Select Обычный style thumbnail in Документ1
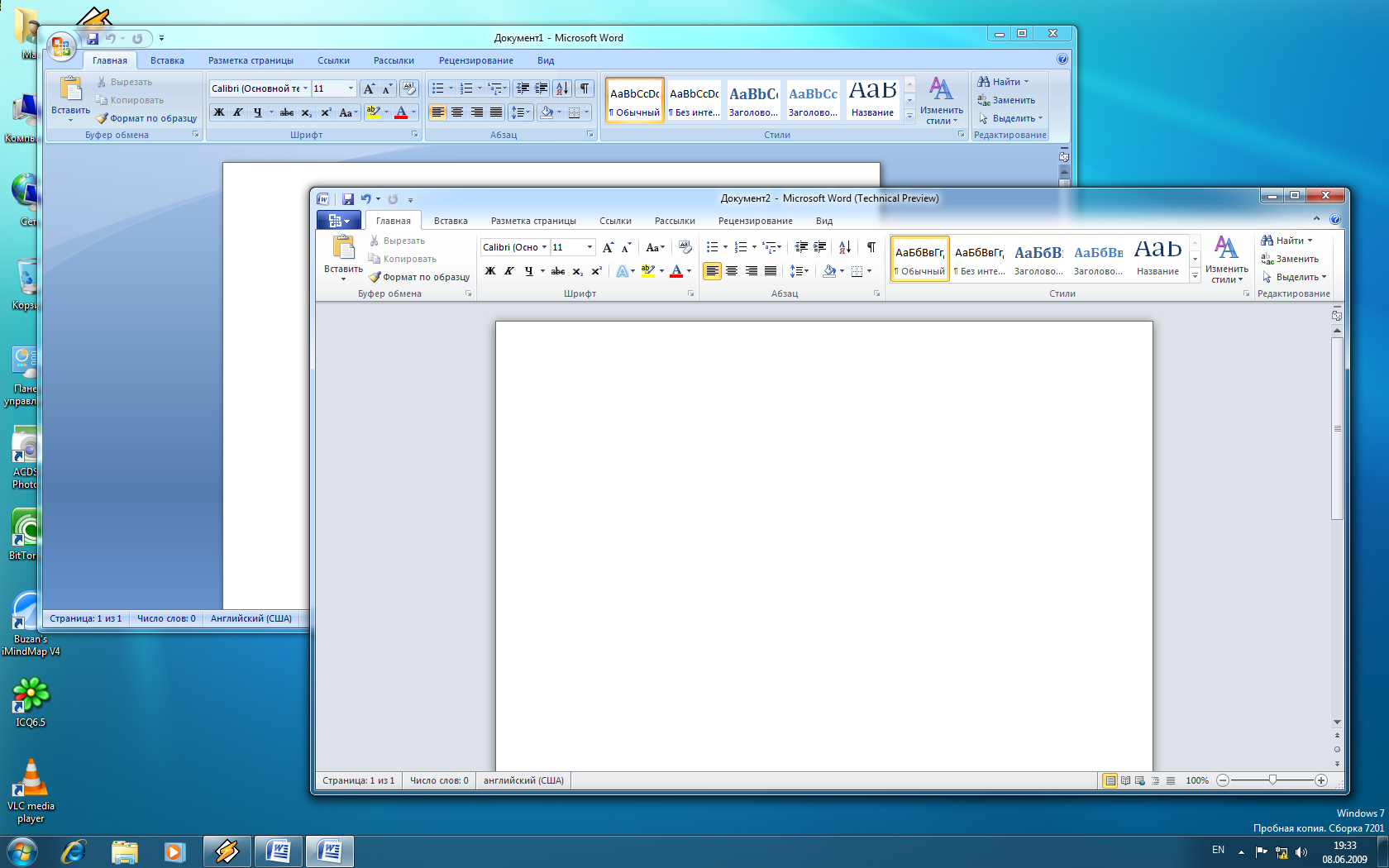Screen dimensions: 1389x868 coord(635,101)
